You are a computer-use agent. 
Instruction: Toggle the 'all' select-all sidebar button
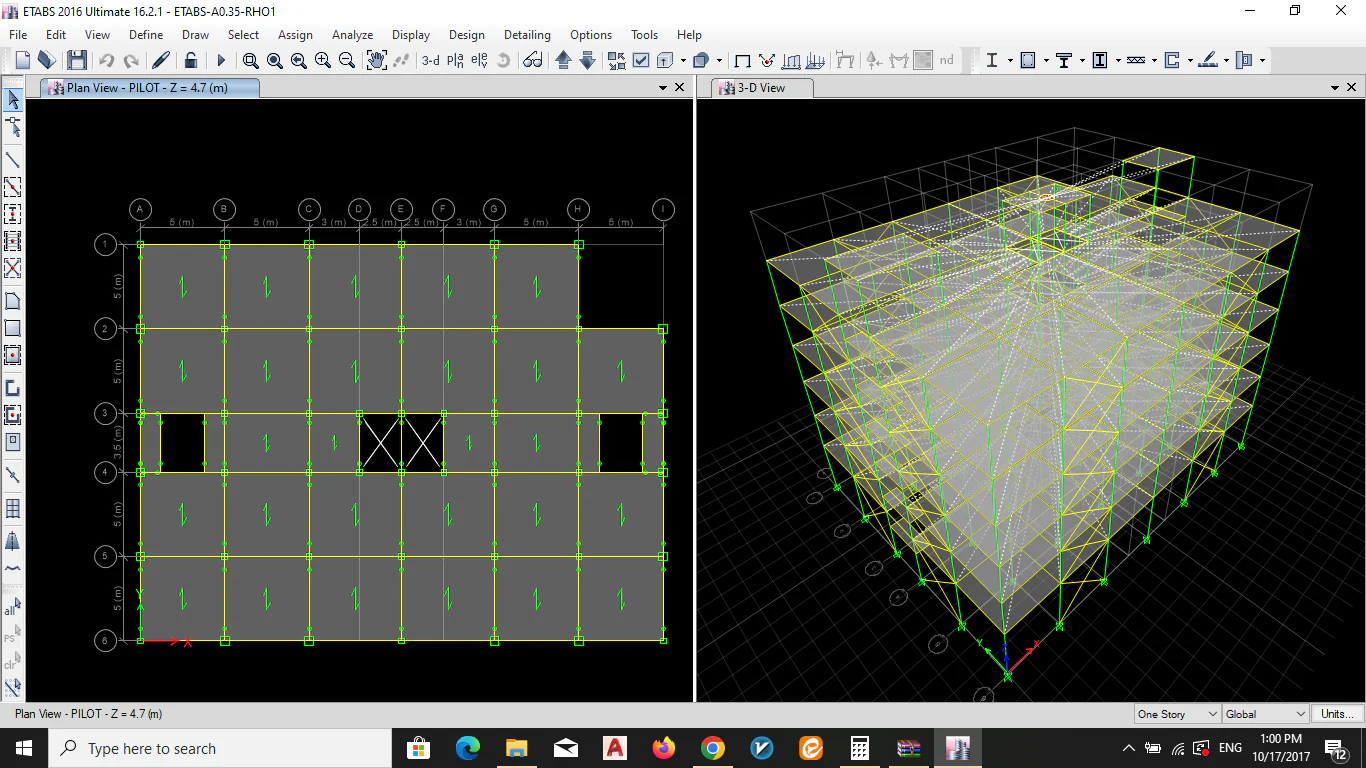[12, 607]
